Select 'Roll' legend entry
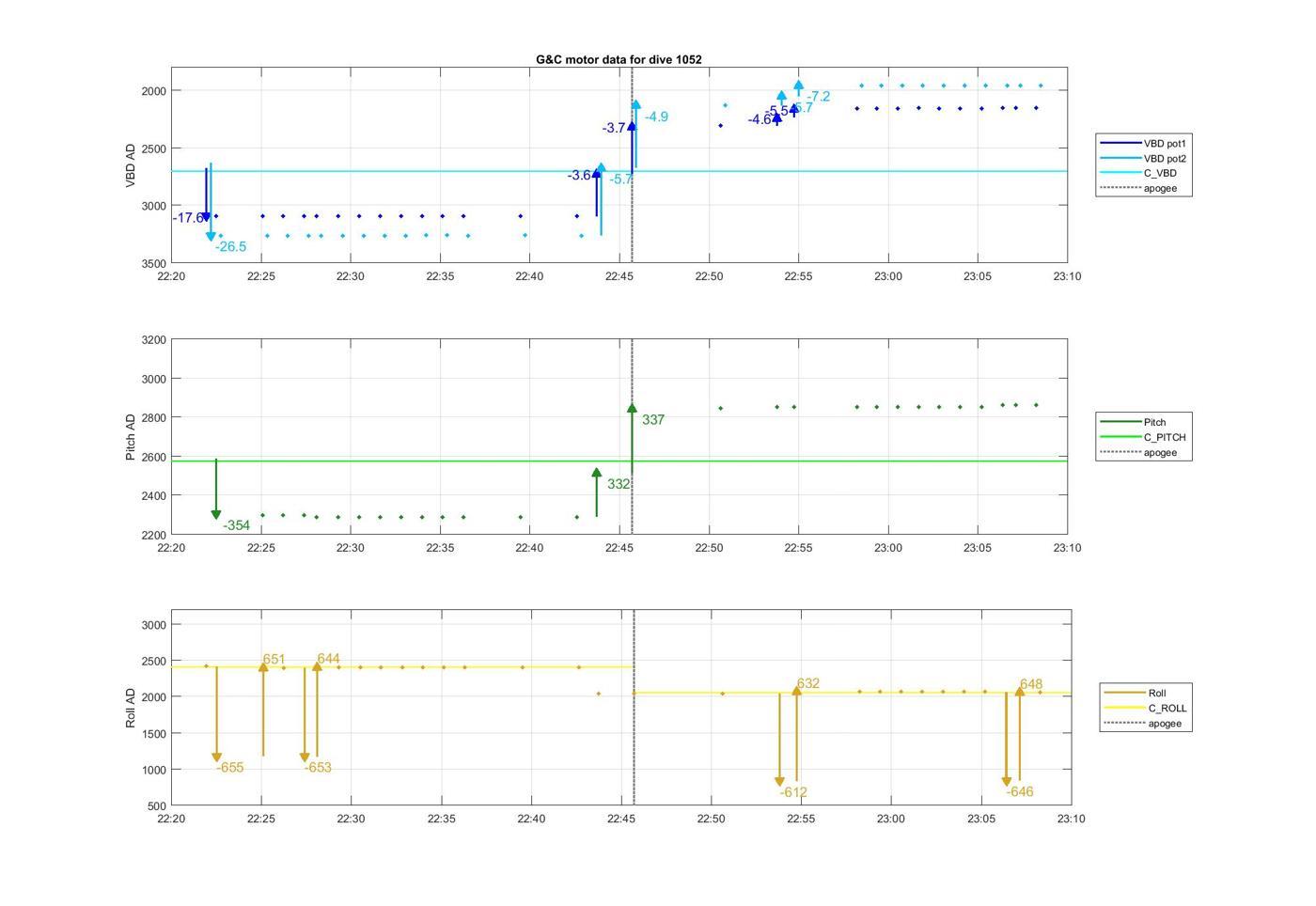 (1135, 694)
